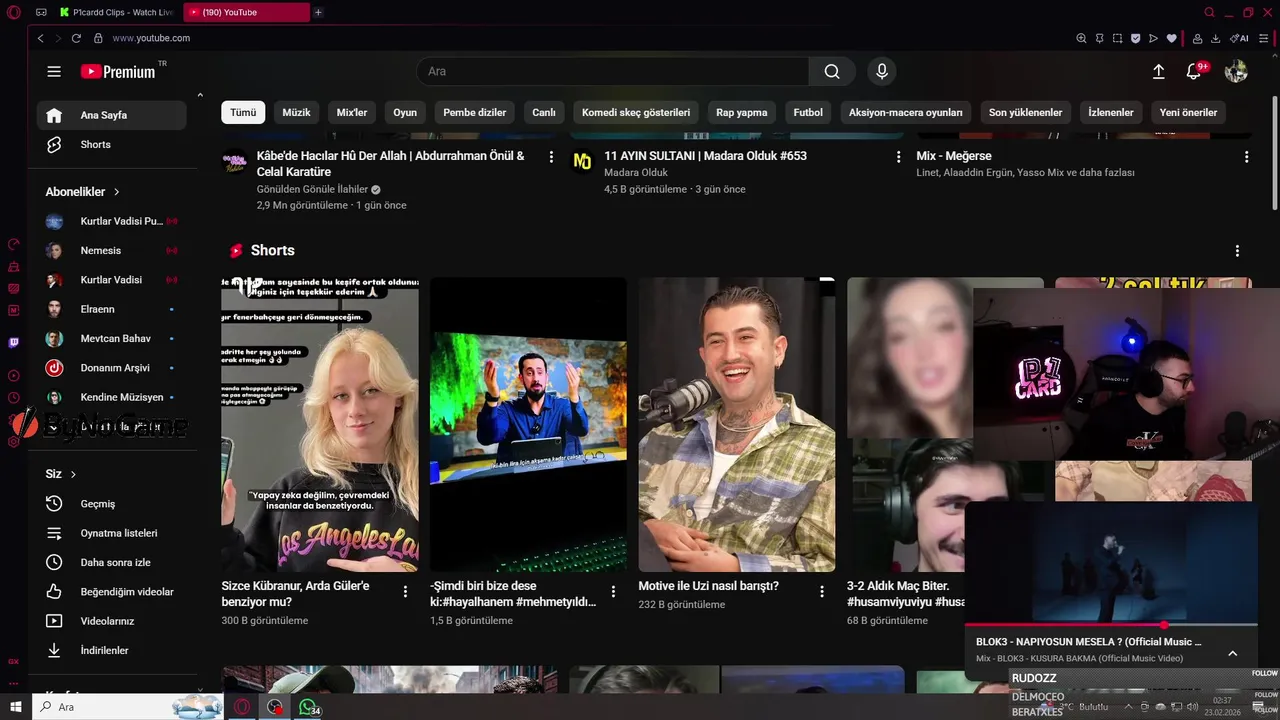
Task: Go back in browser history
Action: point(40,38)
